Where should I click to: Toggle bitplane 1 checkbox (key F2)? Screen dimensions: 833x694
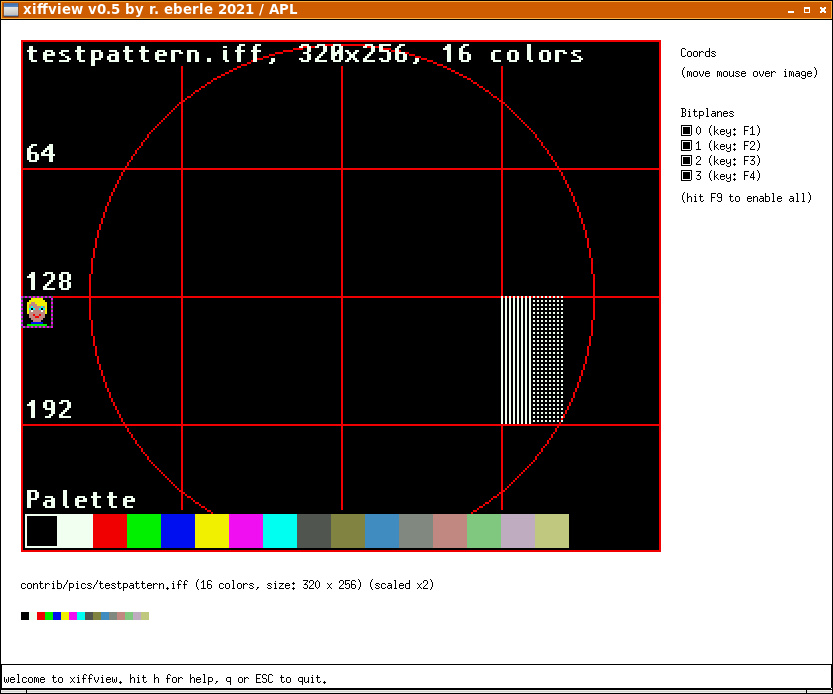point(686,145)
